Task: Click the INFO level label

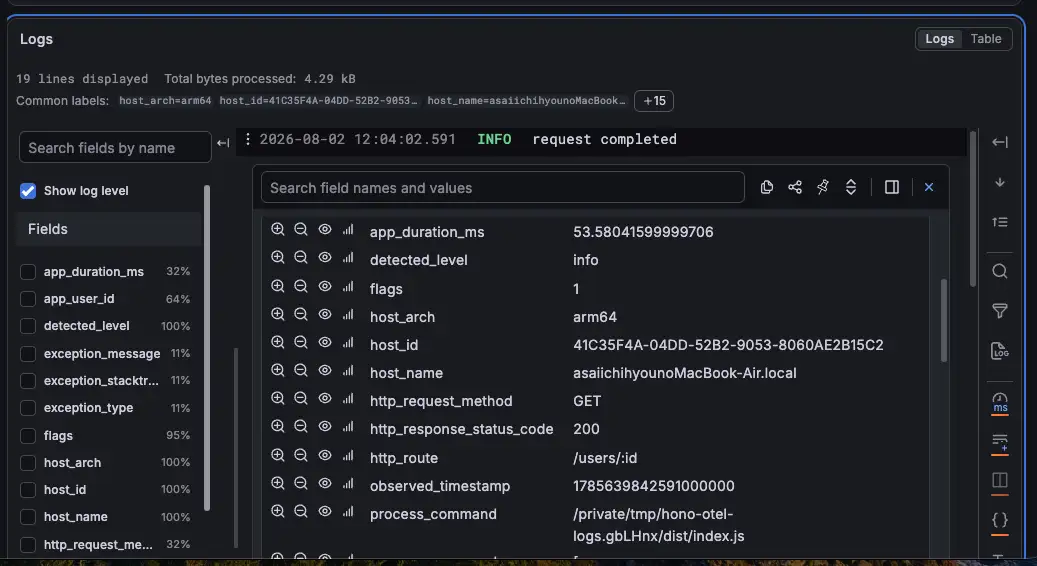Action: pos(494,139)
